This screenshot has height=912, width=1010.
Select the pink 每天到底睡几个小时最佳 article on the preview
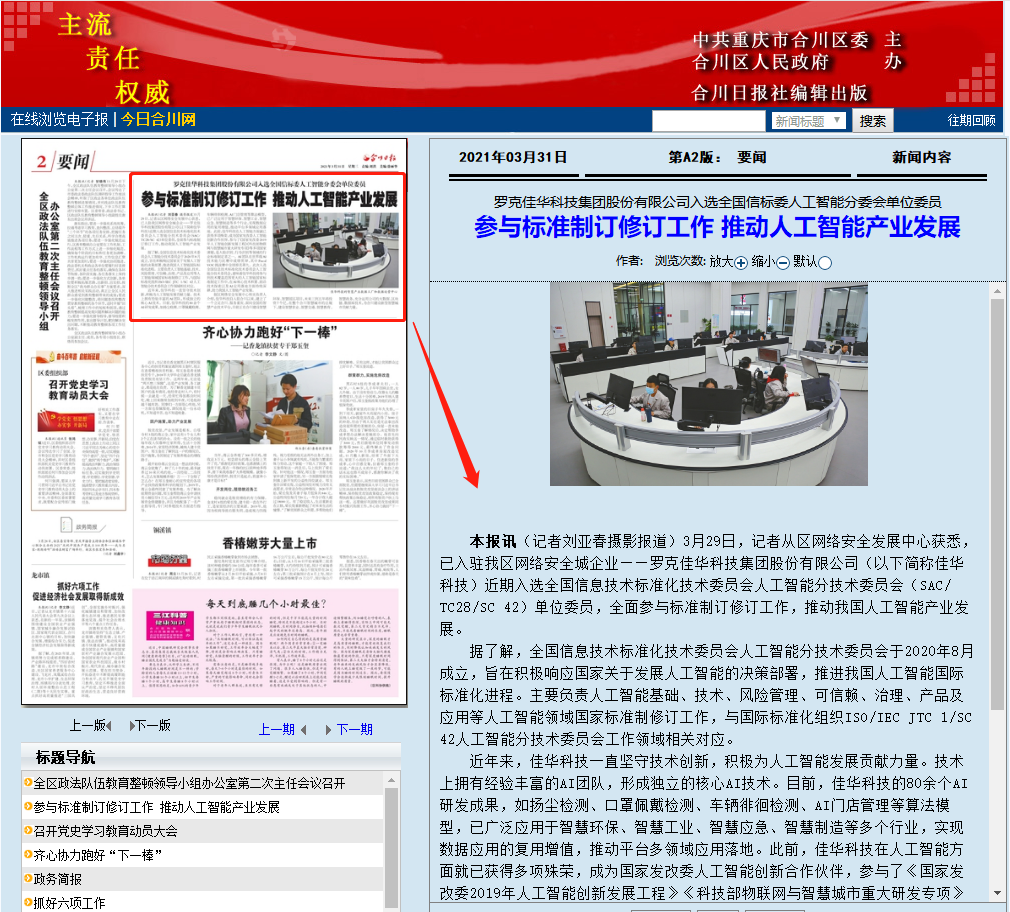[x=265, y=642]
